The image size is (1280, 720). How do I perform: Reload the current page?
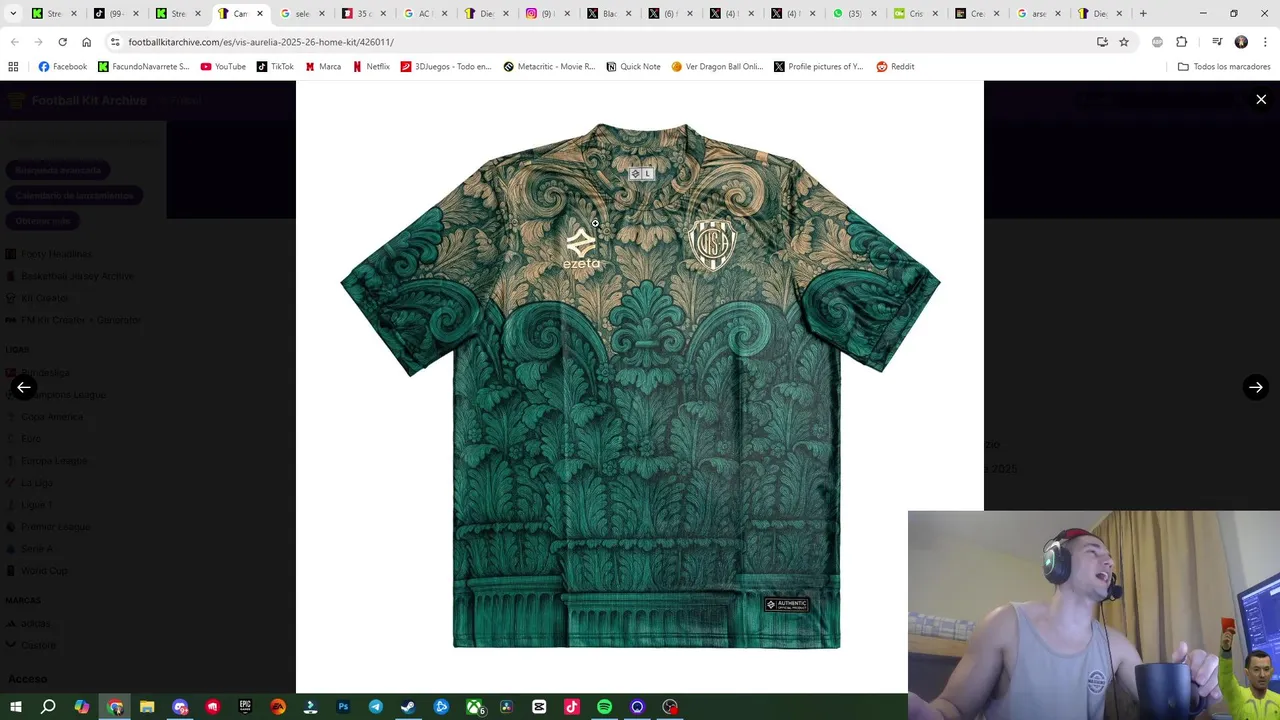[x=62, y=42]
